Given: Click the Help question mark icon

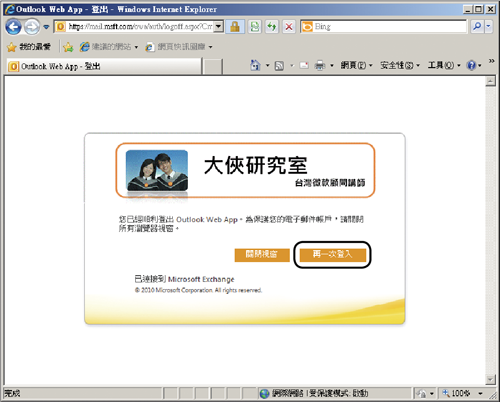Looking at the screenshot, I should [x=471, y=65].
